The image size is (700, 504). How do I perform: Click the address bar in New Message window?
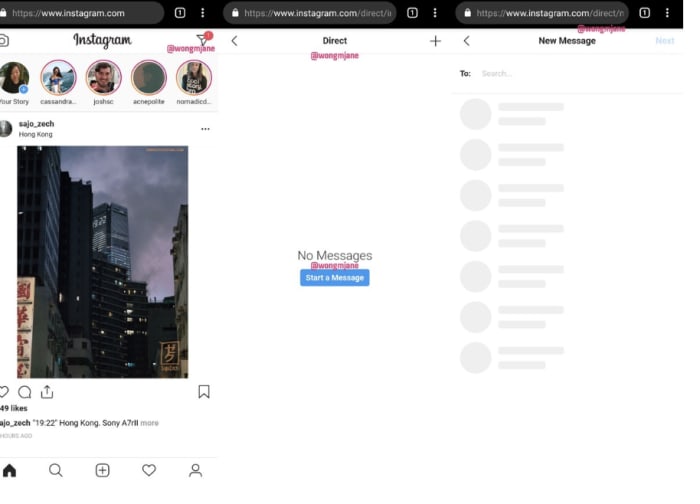(542, 13)
